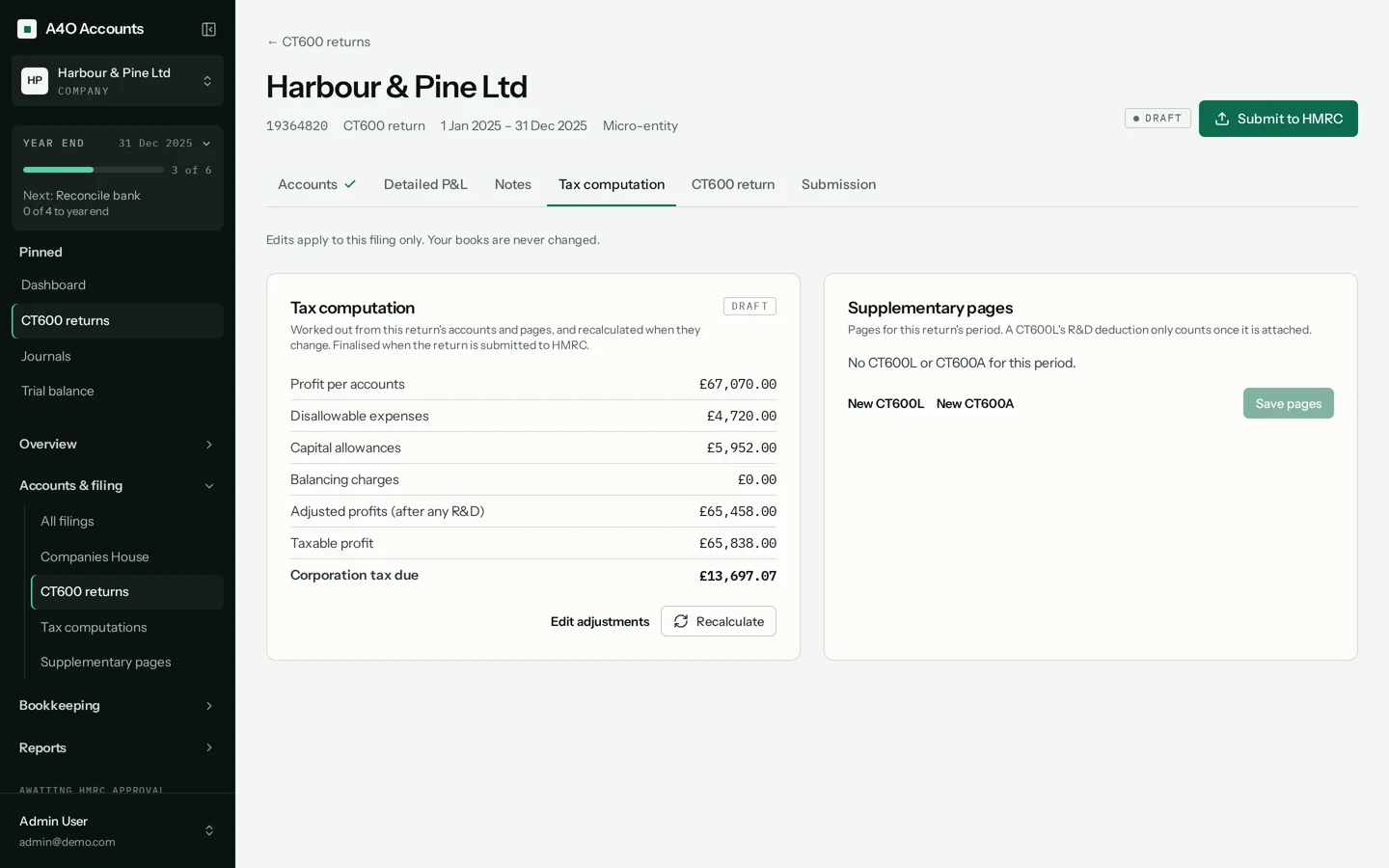Click the year-end progress bar

(x=93, y=170)
